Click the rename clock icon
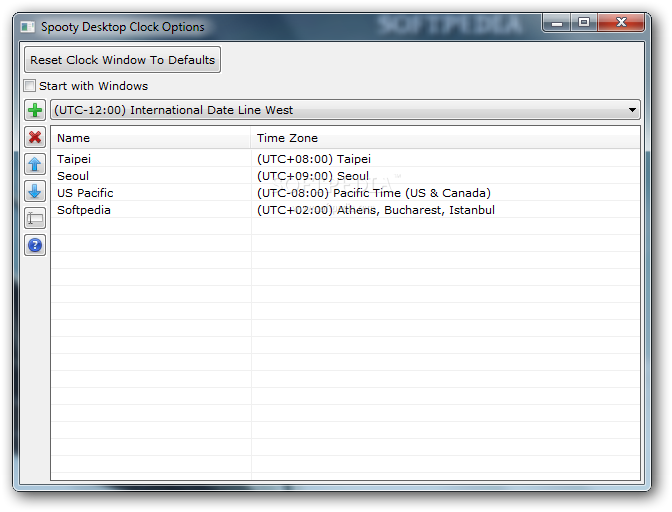Screen dimensions: 672x512 35,218
